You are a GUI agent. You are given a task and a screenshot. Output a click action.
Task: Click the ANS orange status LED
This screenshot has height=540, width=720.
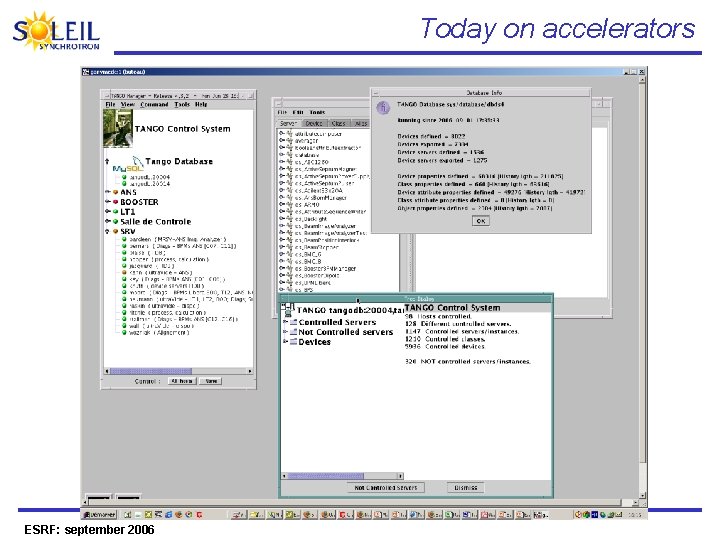[x=115, y=192]
